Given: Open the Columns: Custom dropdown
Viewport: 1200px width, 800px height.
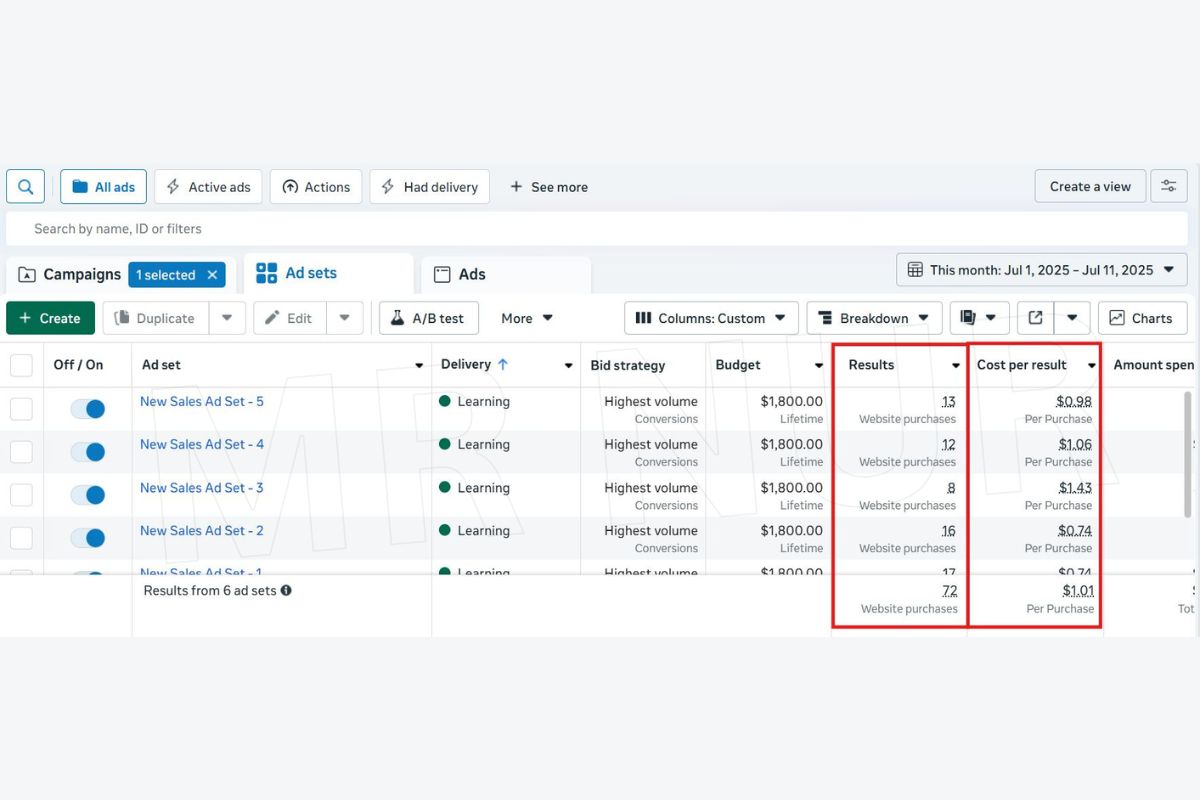Looking at the screenshot, I should click(711, 318).
